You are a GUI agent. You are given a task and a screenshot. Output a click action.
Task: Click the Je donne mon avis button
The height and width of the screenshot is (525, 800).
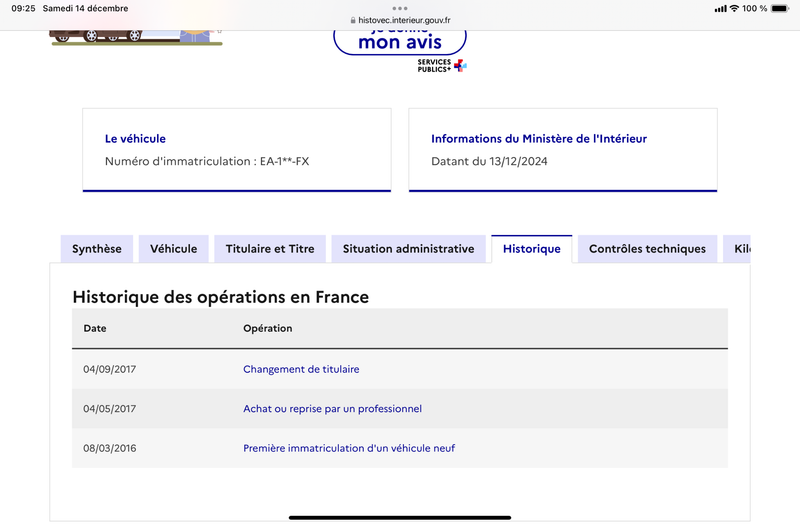(x=399, y=41)
